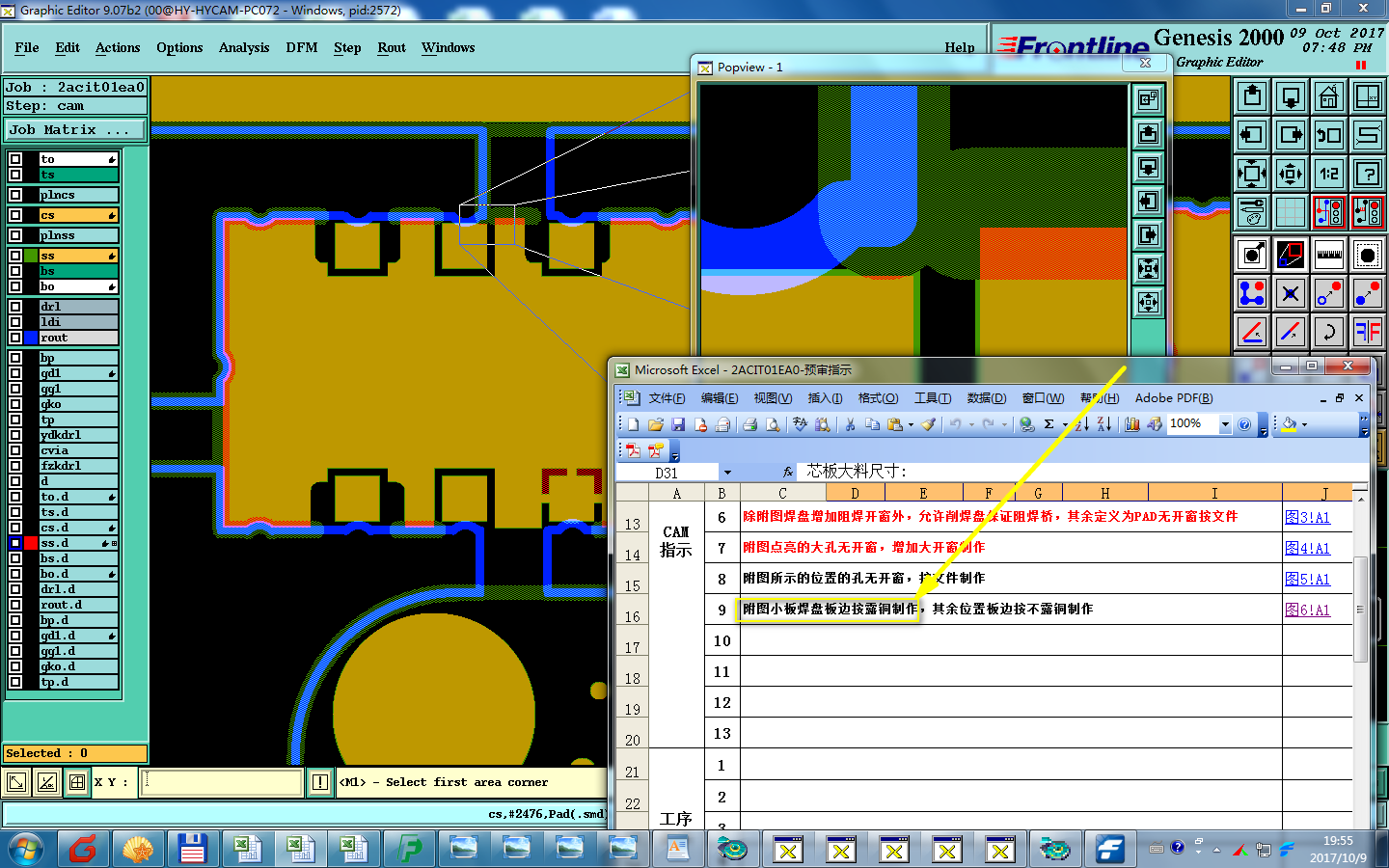
Task: Click the zoom out icon with outward arrows
Action: [1291, 174]
